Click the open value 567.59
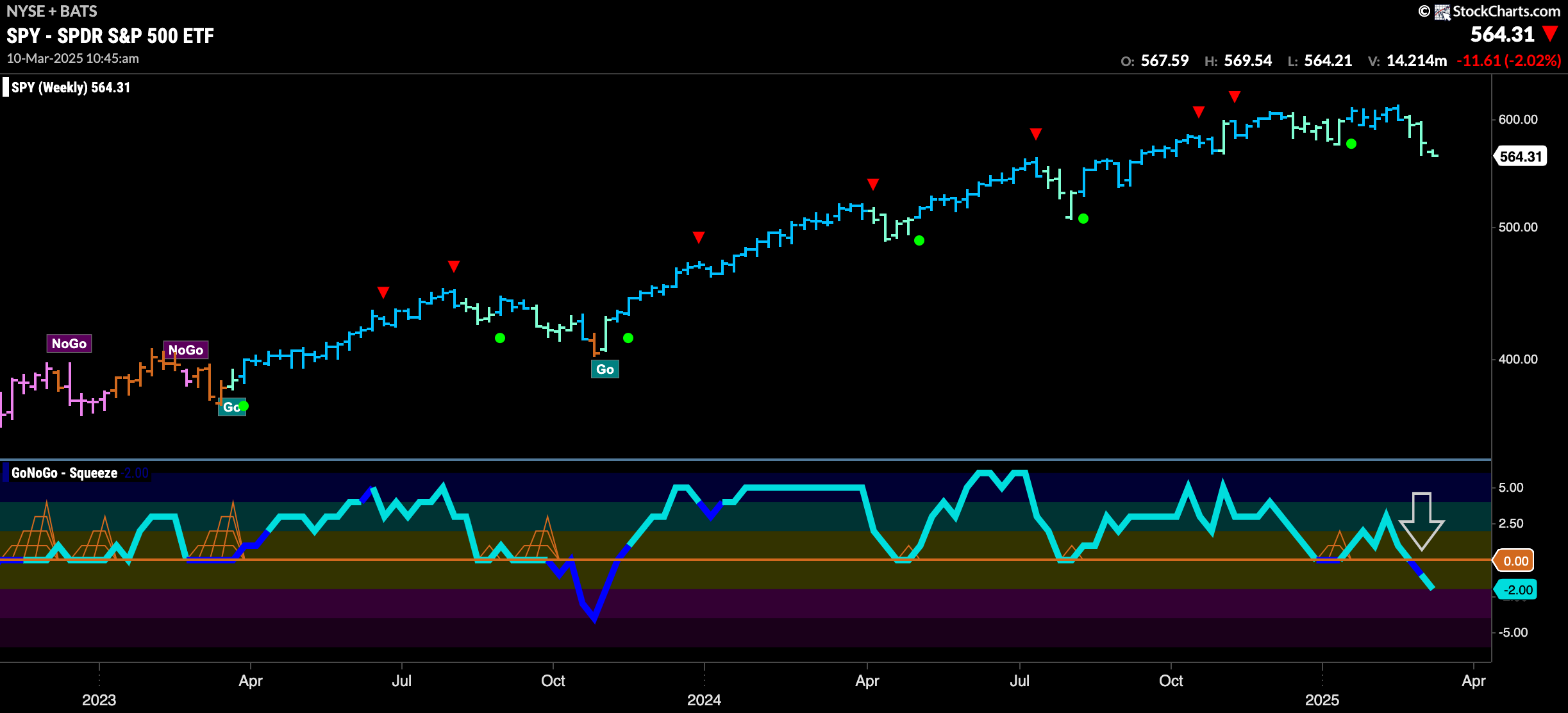 pyautogui.click(x=1164, y=61)
